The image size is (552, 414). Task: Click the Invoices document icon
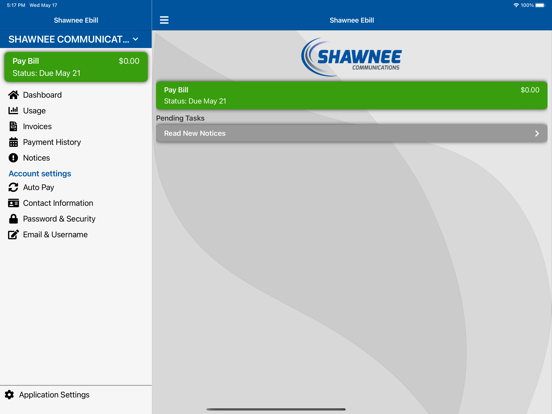coord(13,126)
